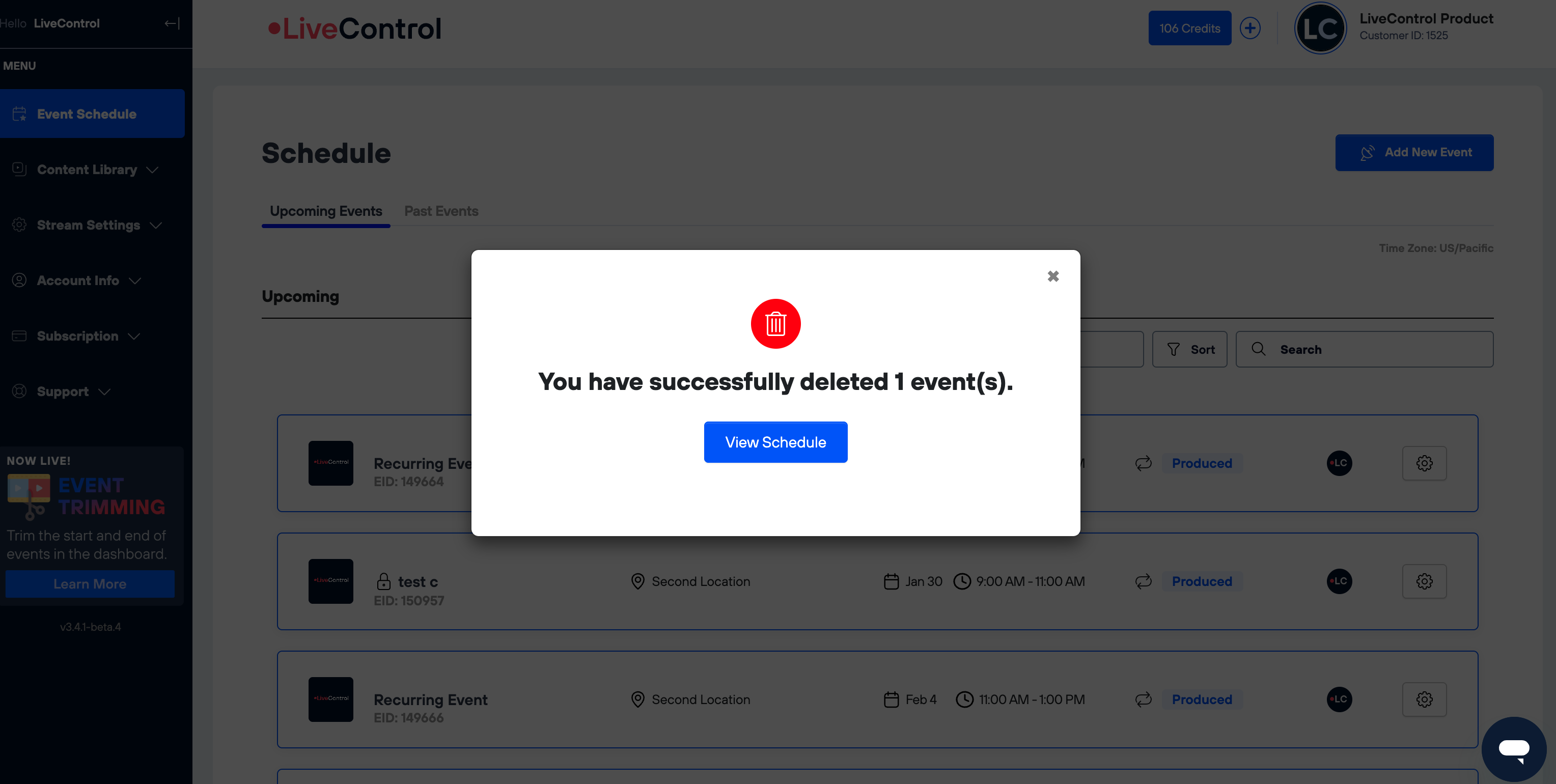Select the Upcoming Events tab
The height and width of the screenshot is (784, 1556).
click(325, 211)
